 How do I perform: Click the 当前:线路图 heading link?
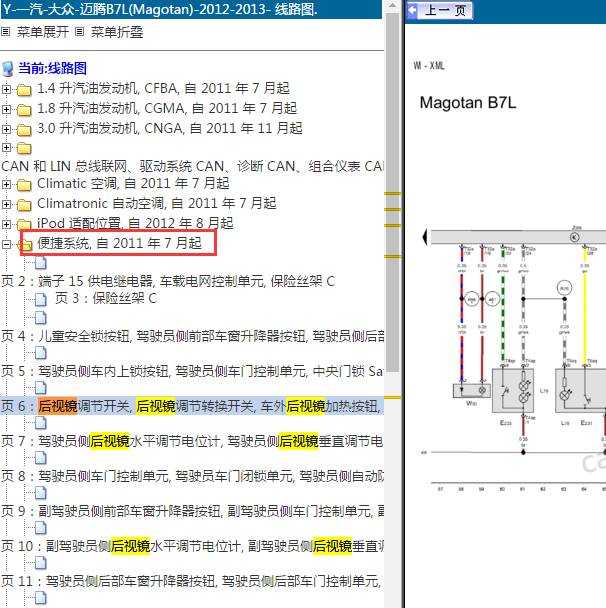click(x=52, y=68)
